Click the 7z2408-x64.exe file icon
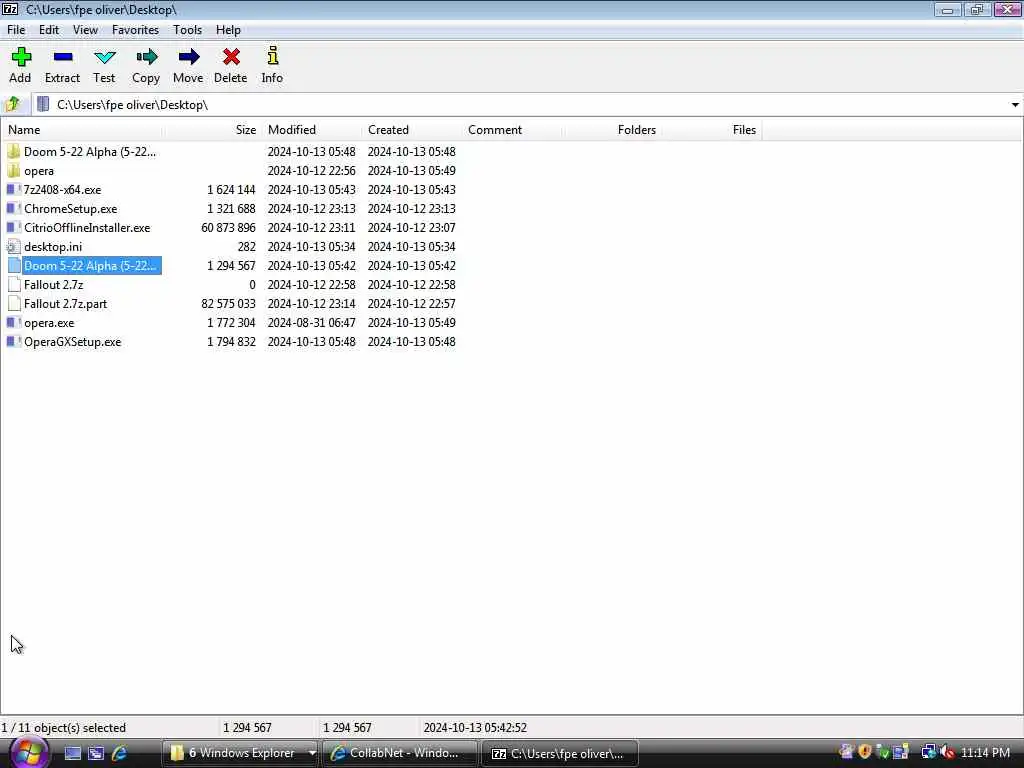This screenshot has width=1024, height=768. tap(14, 189)
